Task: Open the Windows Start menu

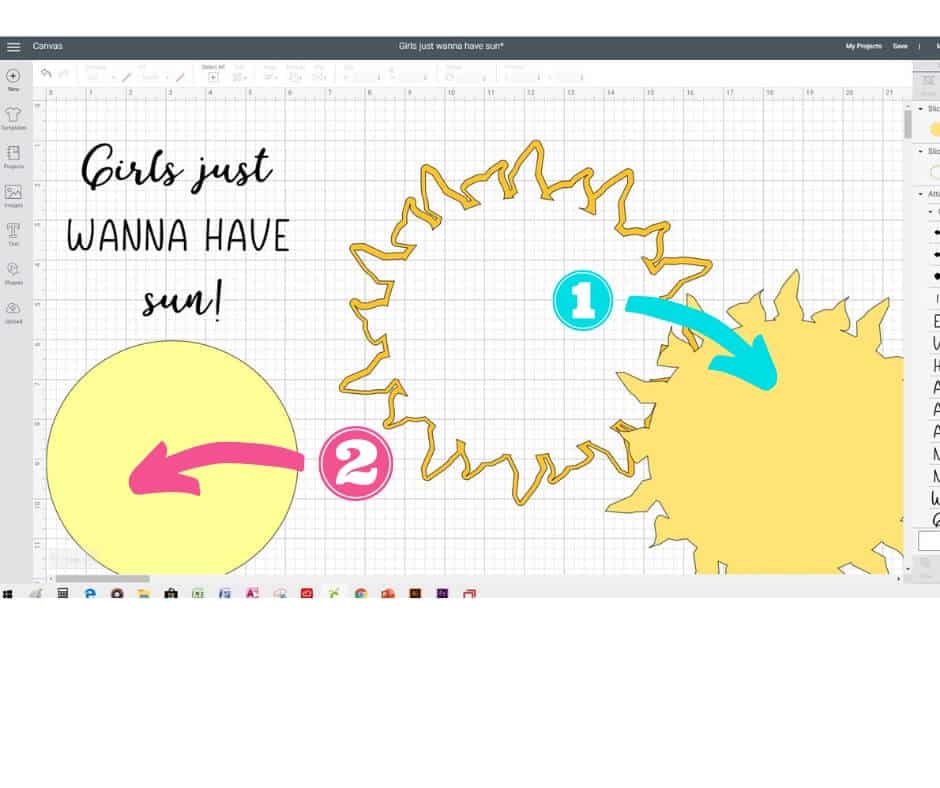Action: [8, 594]
